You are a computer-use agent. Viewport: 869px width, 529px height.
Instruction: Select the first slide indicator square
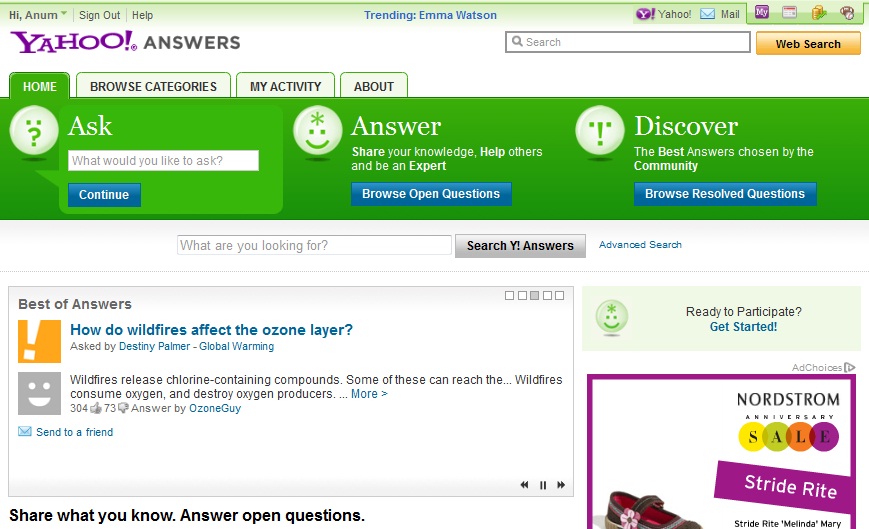click(x=509, y=296)
